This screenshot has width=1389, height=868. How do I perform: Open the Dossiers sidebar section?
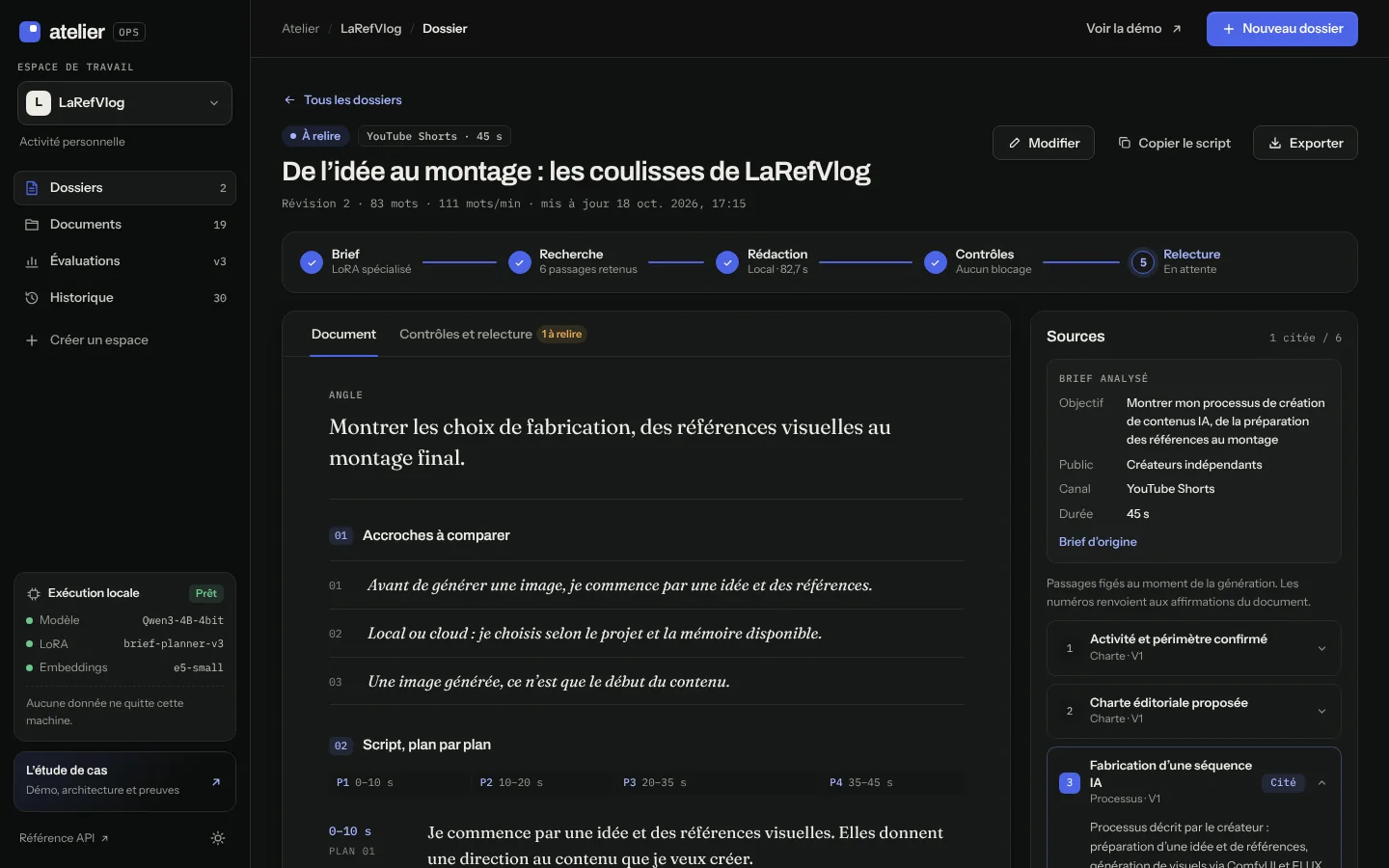click(124, 188)
